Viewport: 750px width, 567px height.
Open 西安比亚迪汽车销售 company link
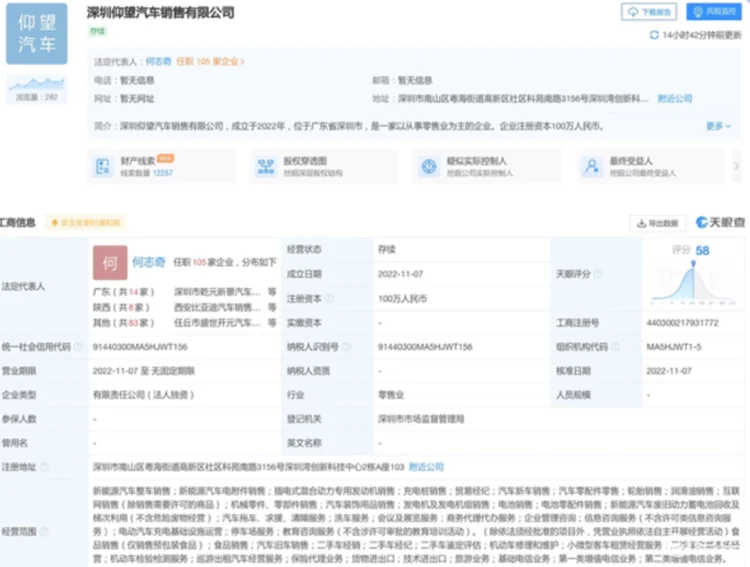(217, 307)
